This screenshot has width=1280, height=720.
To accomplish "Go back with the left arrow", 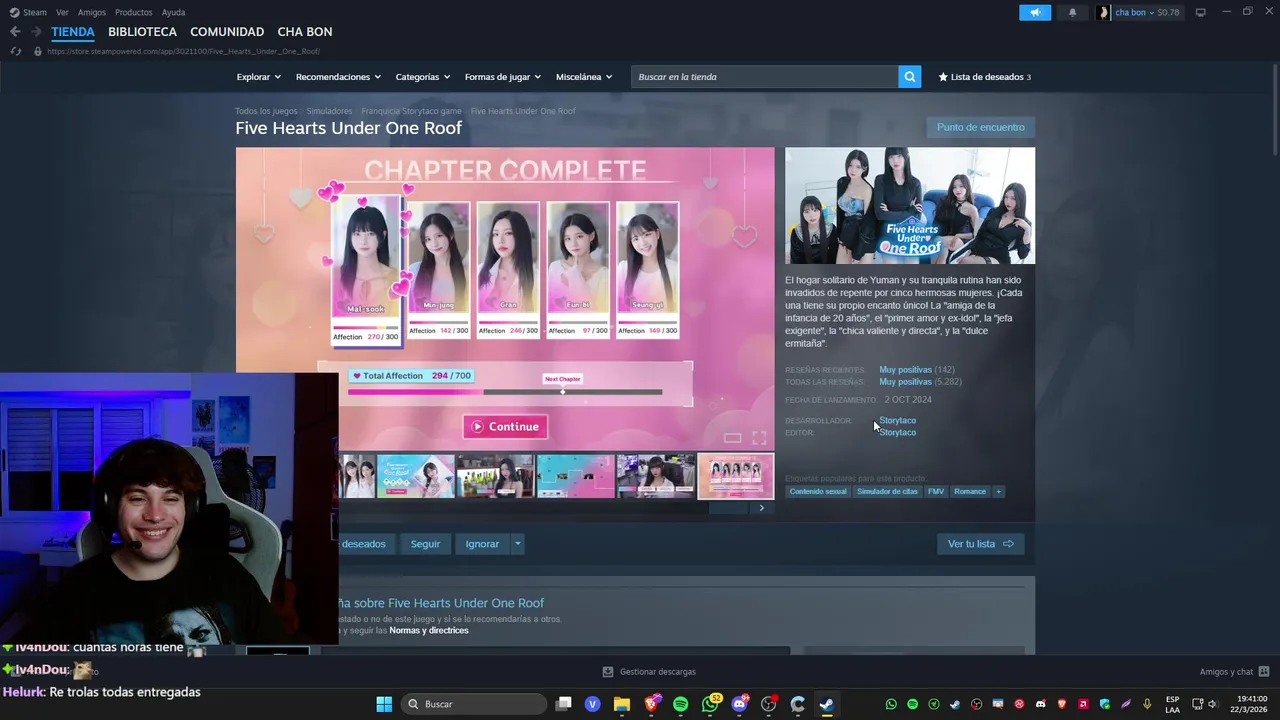I will point(15,32).
